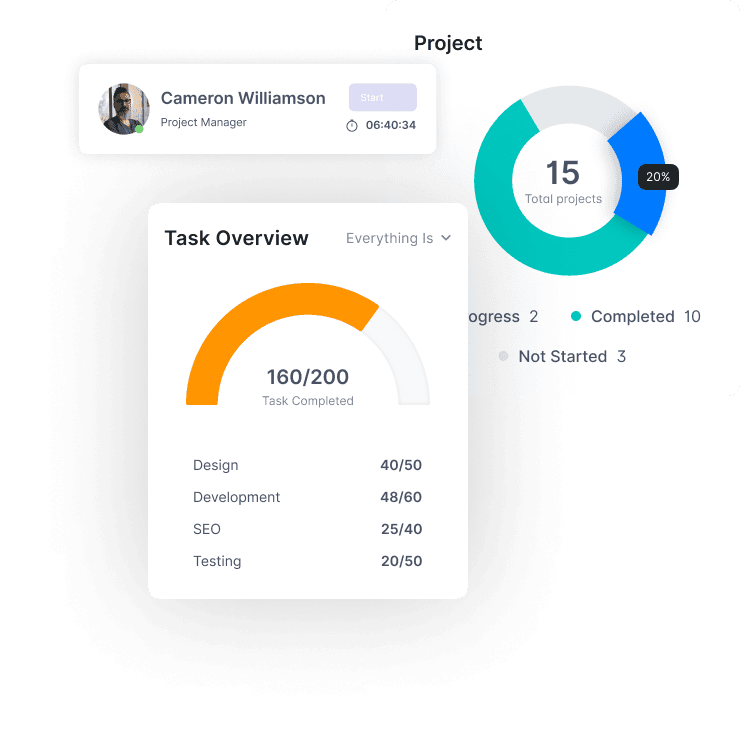Click the gray Not Started legend dot

click(503, 356)
